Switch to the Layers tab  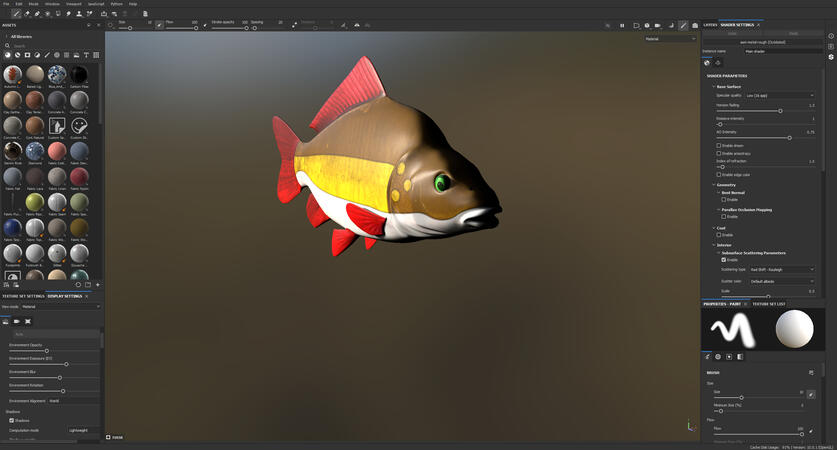pos(710,24)
